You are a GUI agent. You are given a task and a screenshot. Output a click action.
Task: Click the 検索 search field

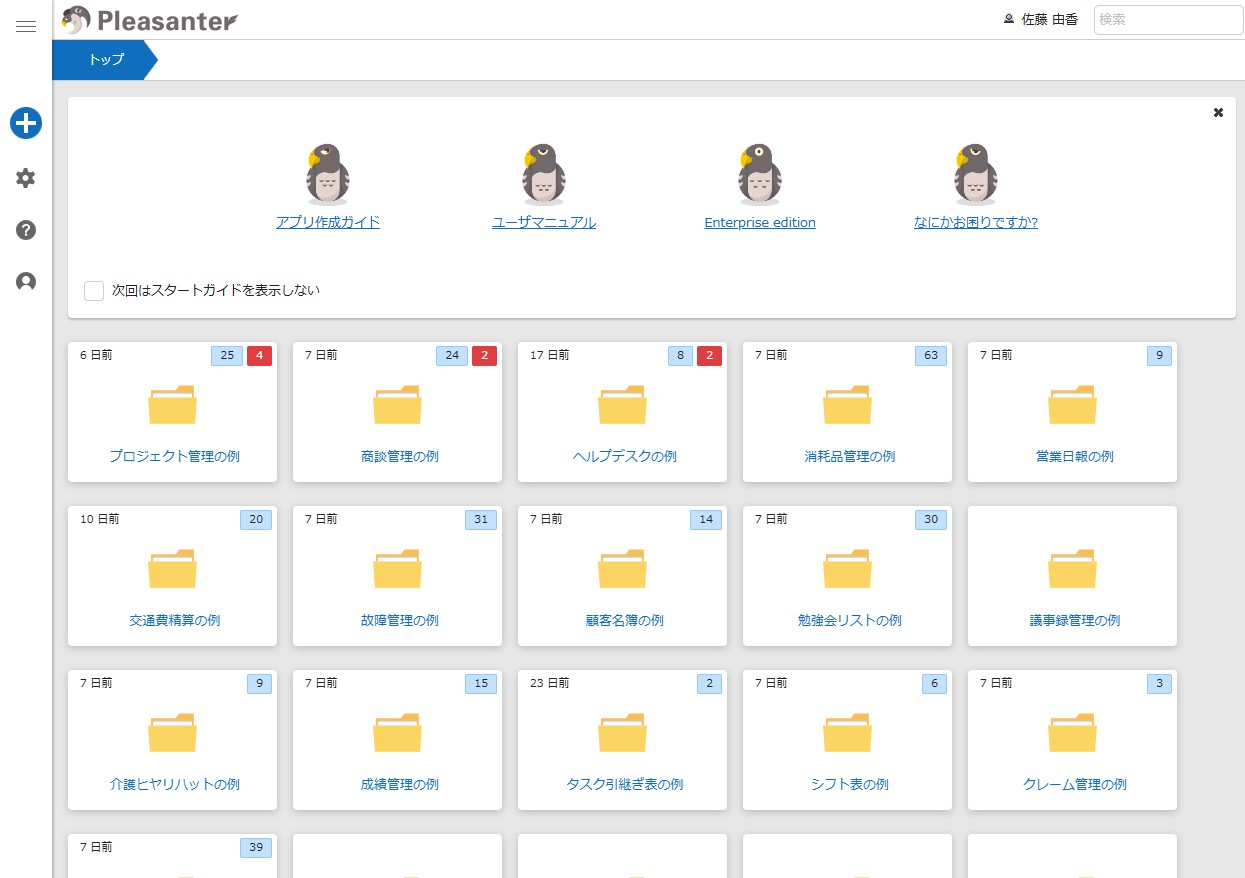(x=1168, y=20)
